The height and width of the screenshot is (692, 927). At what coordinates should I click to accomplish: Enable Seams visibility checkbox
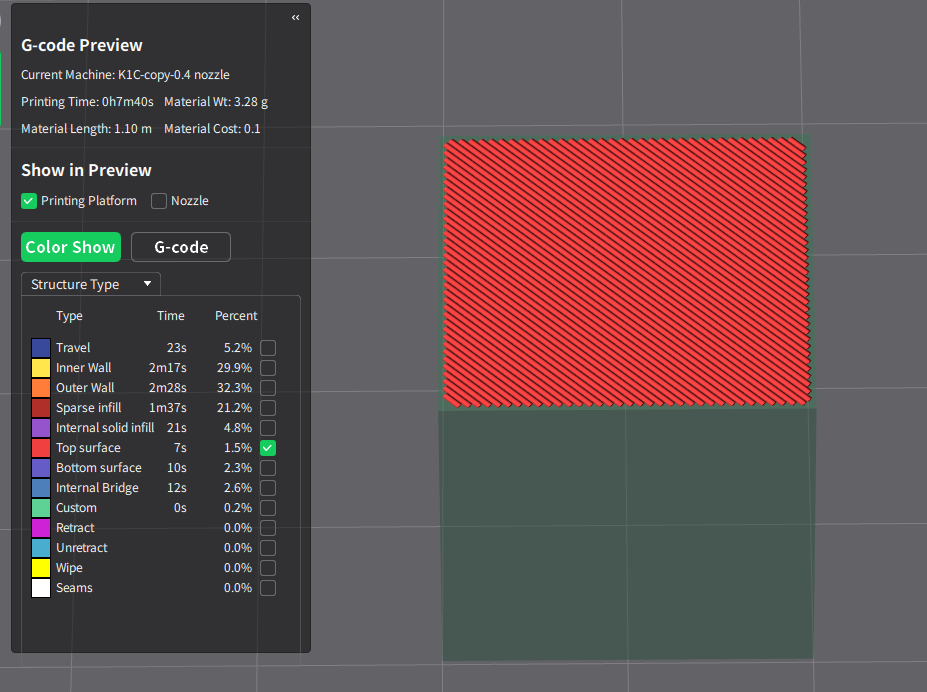coord(268,588)
